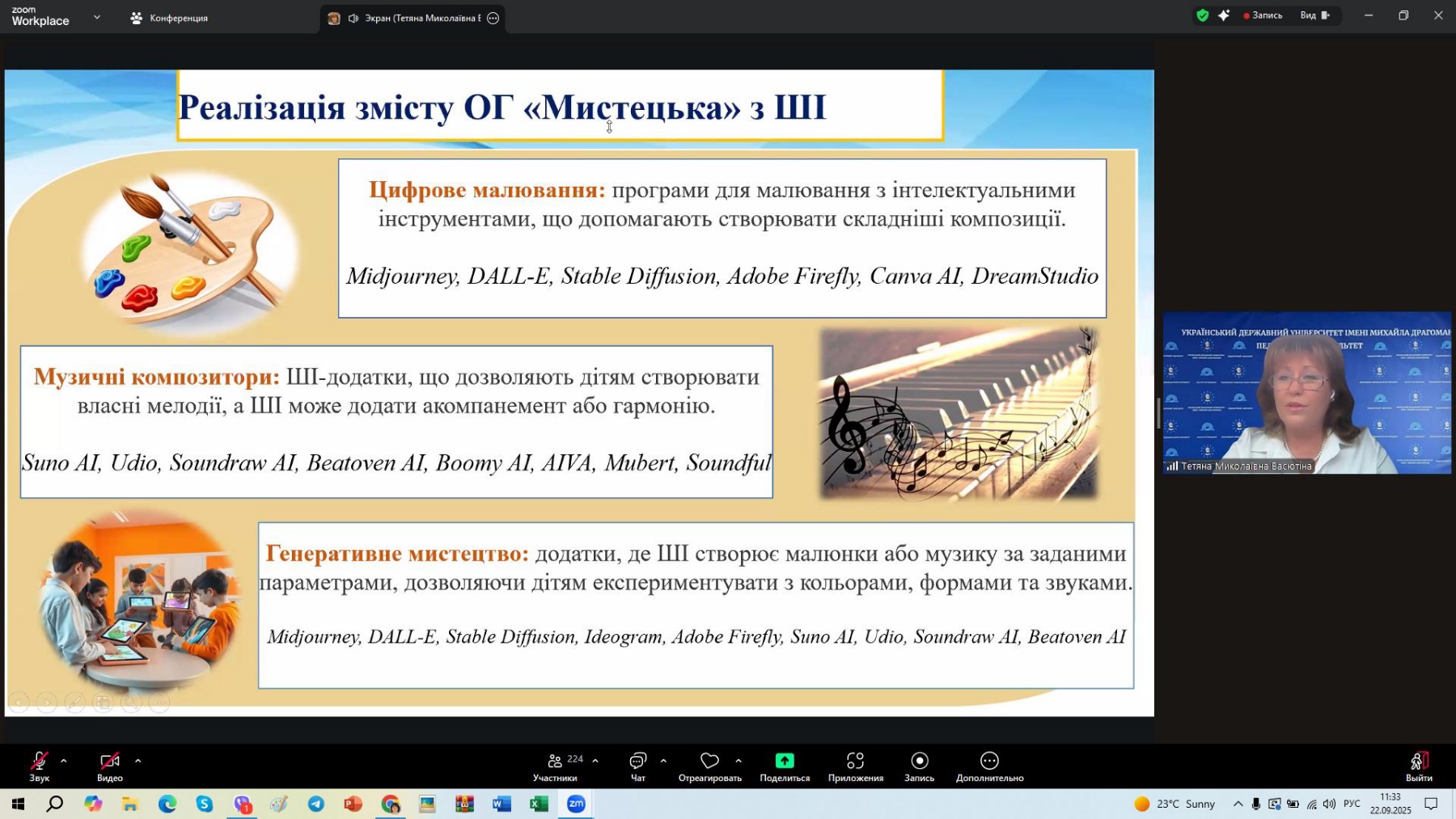Open Google Chrome from the taskbar
1456x819 pixels.
[x=391, y=804]
